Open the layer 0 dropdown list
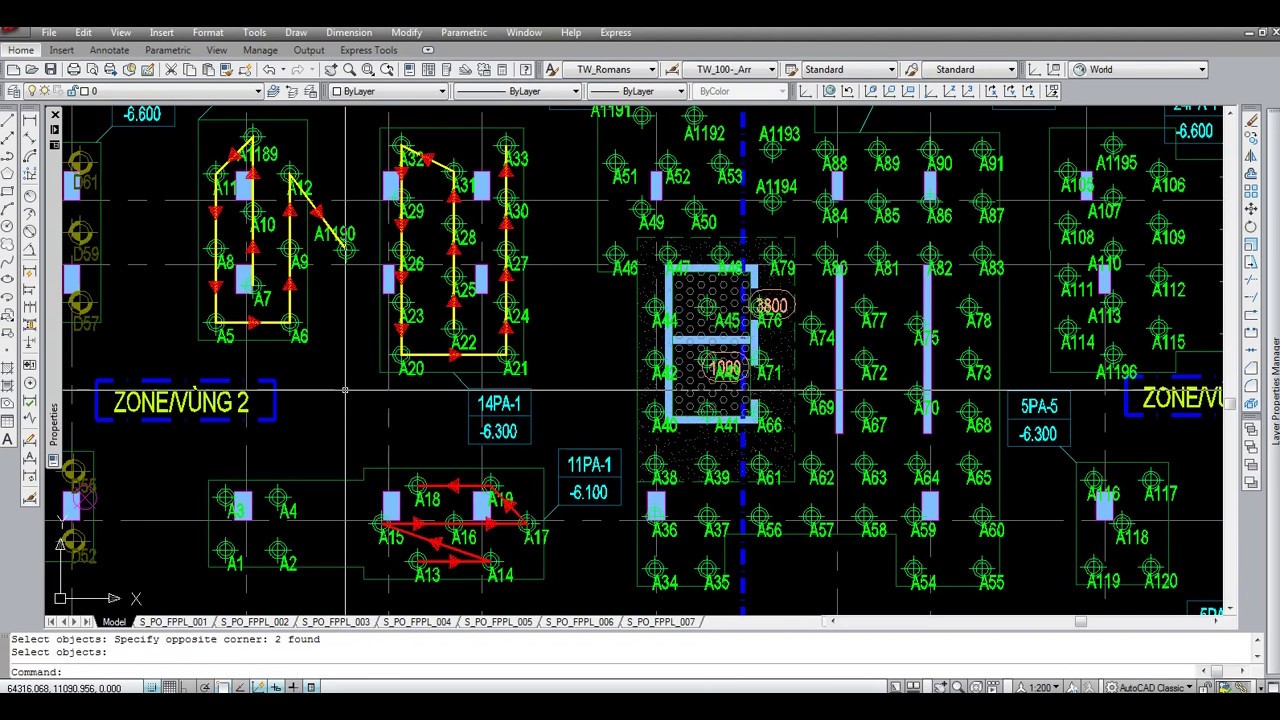The height and width of the screenshot is (720, 1280). tap(257, 91)
